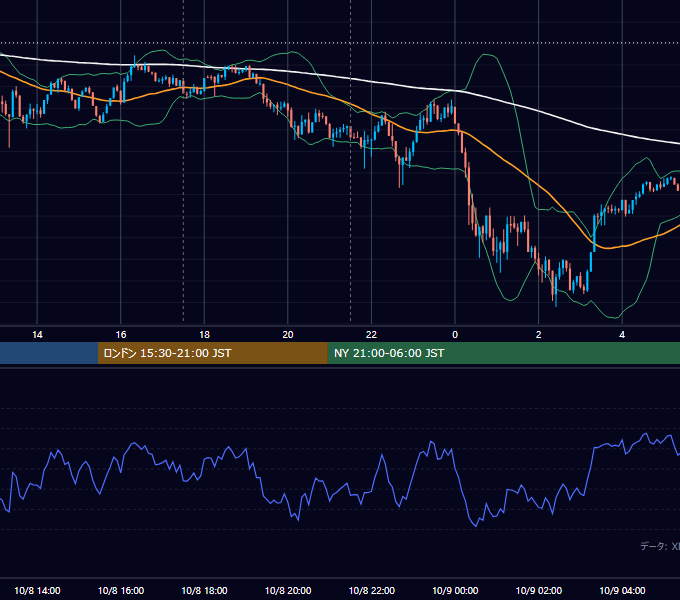Click time axis label 2 on price chart
Image resolution: width=680 pixels, height=600 pixels.
538,335
